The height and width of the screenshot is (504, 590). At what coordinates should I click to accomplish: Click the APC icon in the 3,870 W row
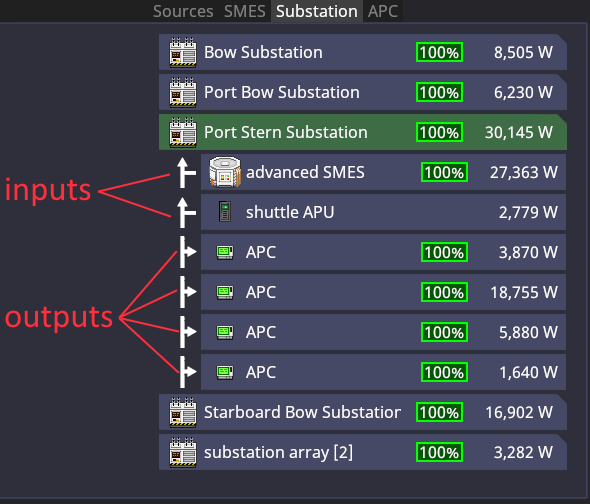pyautogui.click(x=225, y=252)
